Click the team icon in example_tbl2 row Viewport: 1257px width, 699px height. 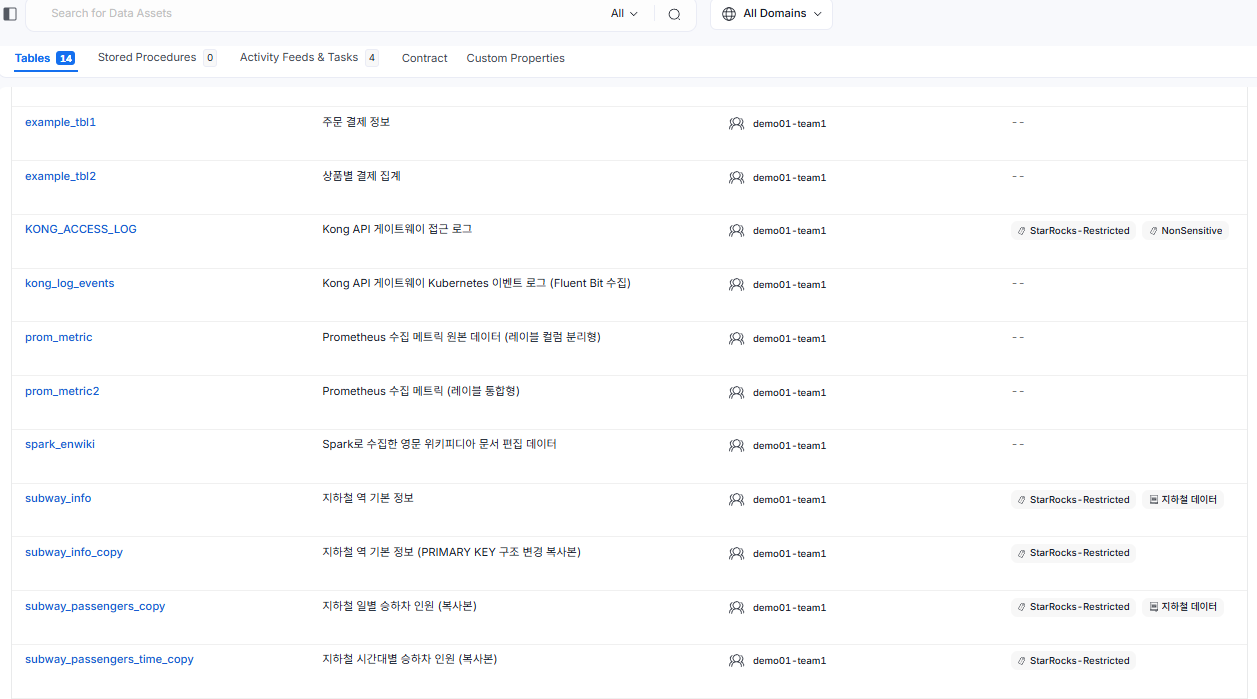pos(736,178)
